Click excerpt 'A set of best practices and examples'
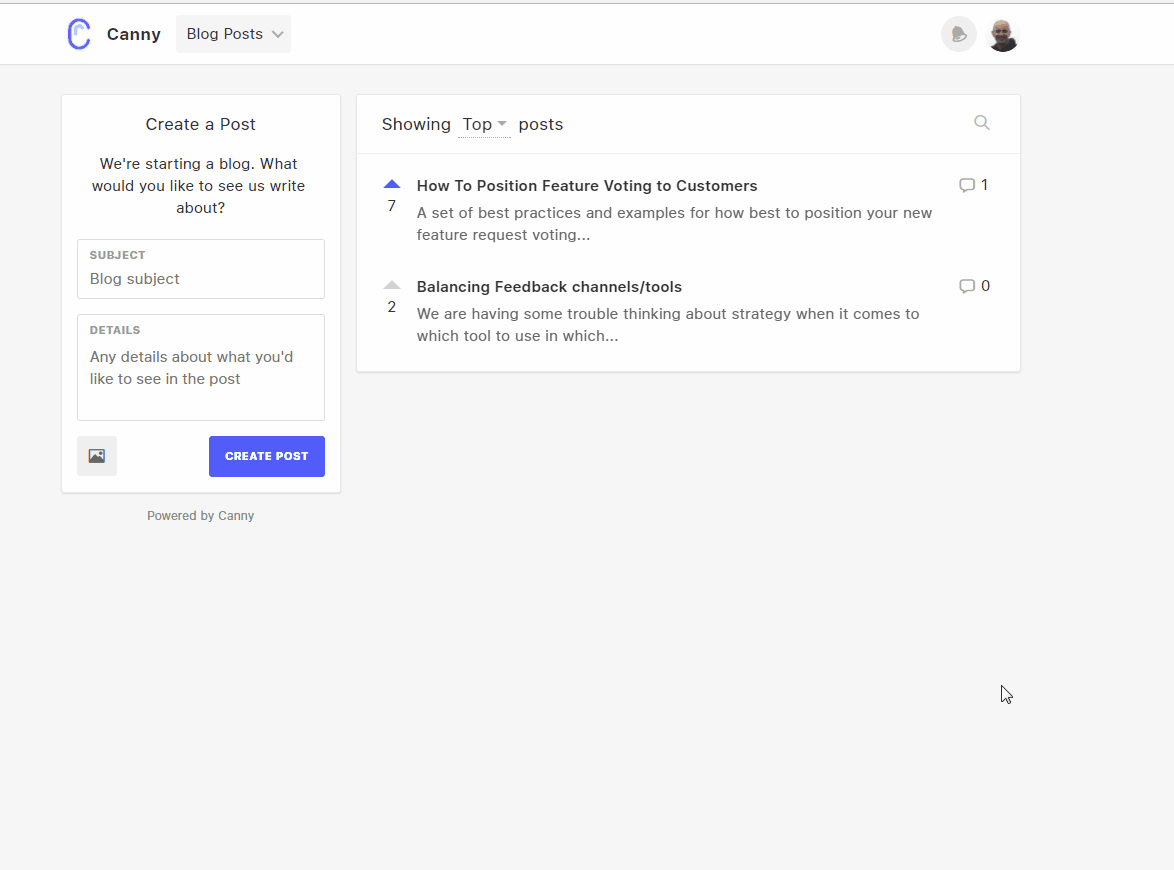 coord(675,224)
